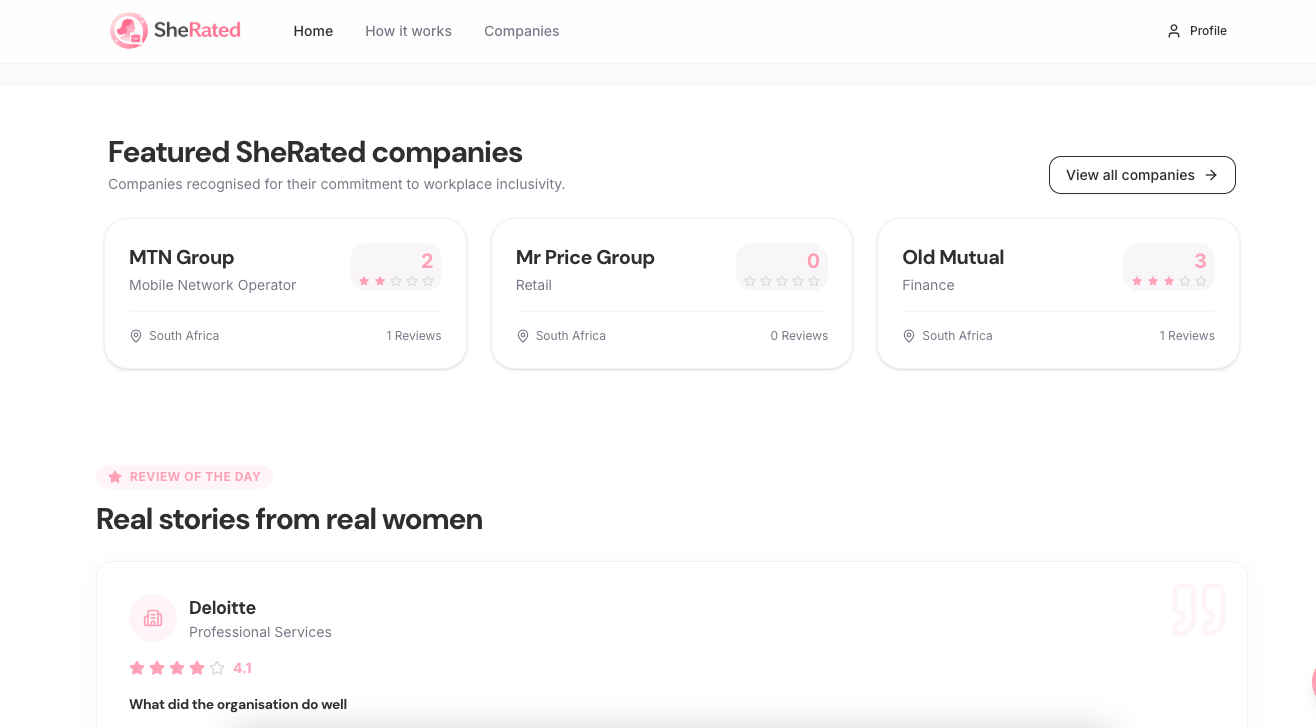
Task: Click the '0 Reviews' text on Mr Price card
Action: coord(799,336)
